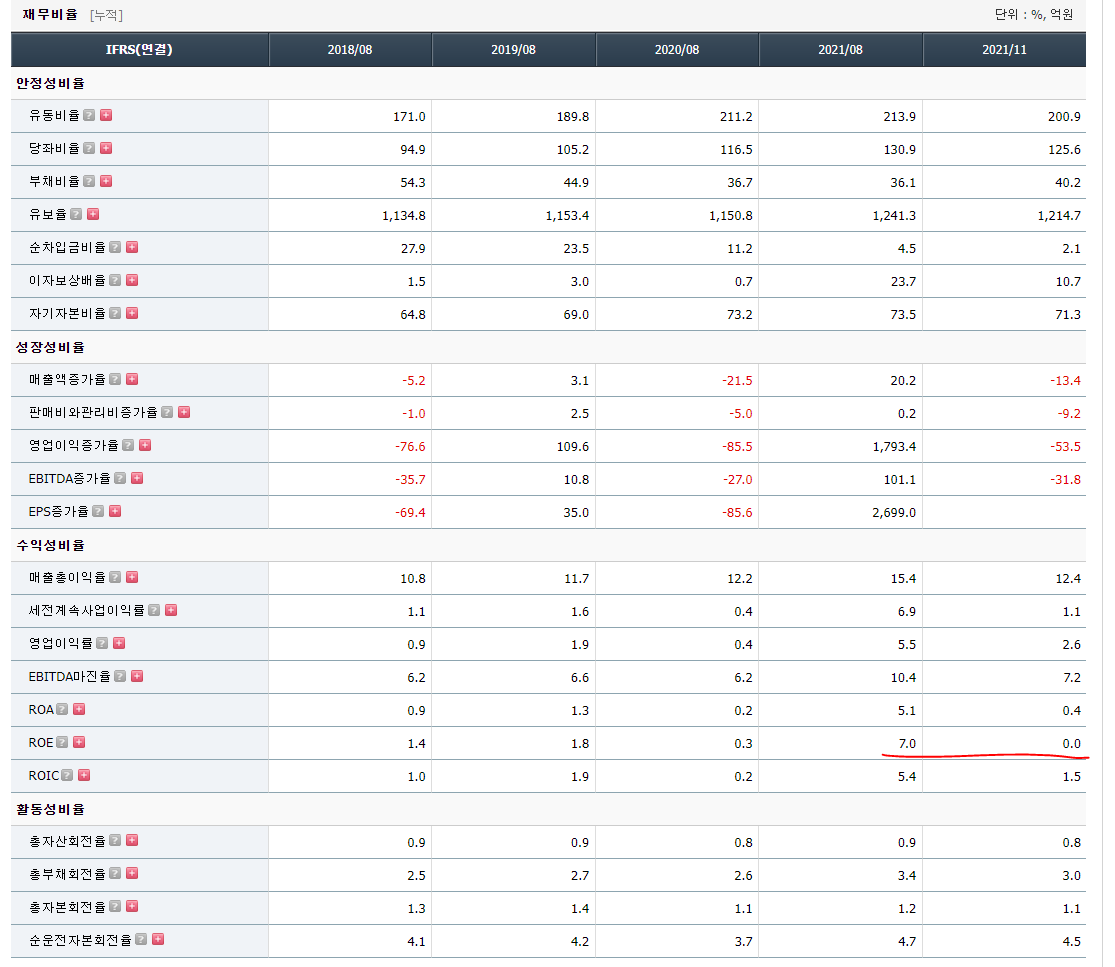Expand 이자보상배율 row with plus icon
The width and height of the screenshot is (1115, 967).
click(132, 280)
